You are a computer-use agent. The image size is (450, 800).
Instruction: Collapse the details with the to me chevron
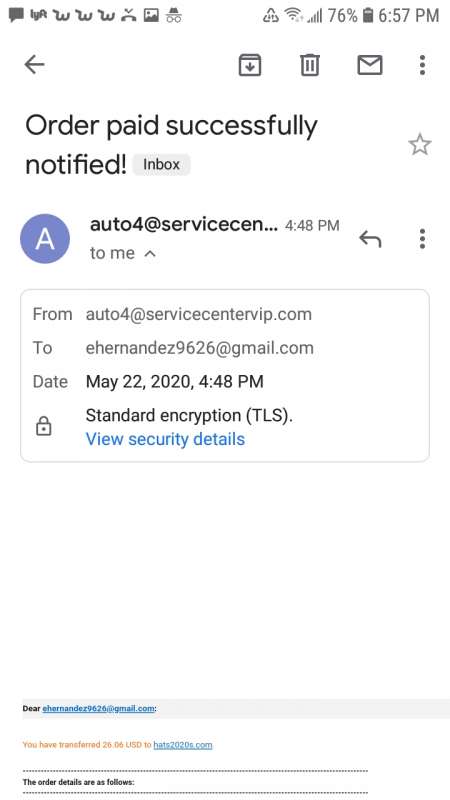[x=150, y=253]
